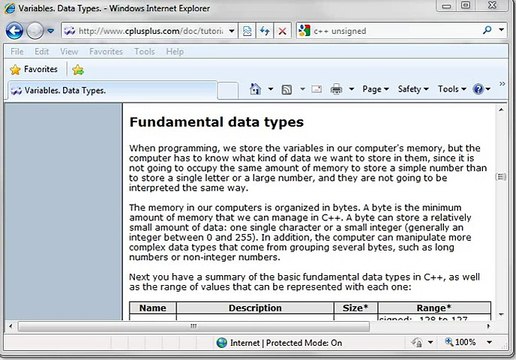Click the magnifier search icon

coord(487,30)
